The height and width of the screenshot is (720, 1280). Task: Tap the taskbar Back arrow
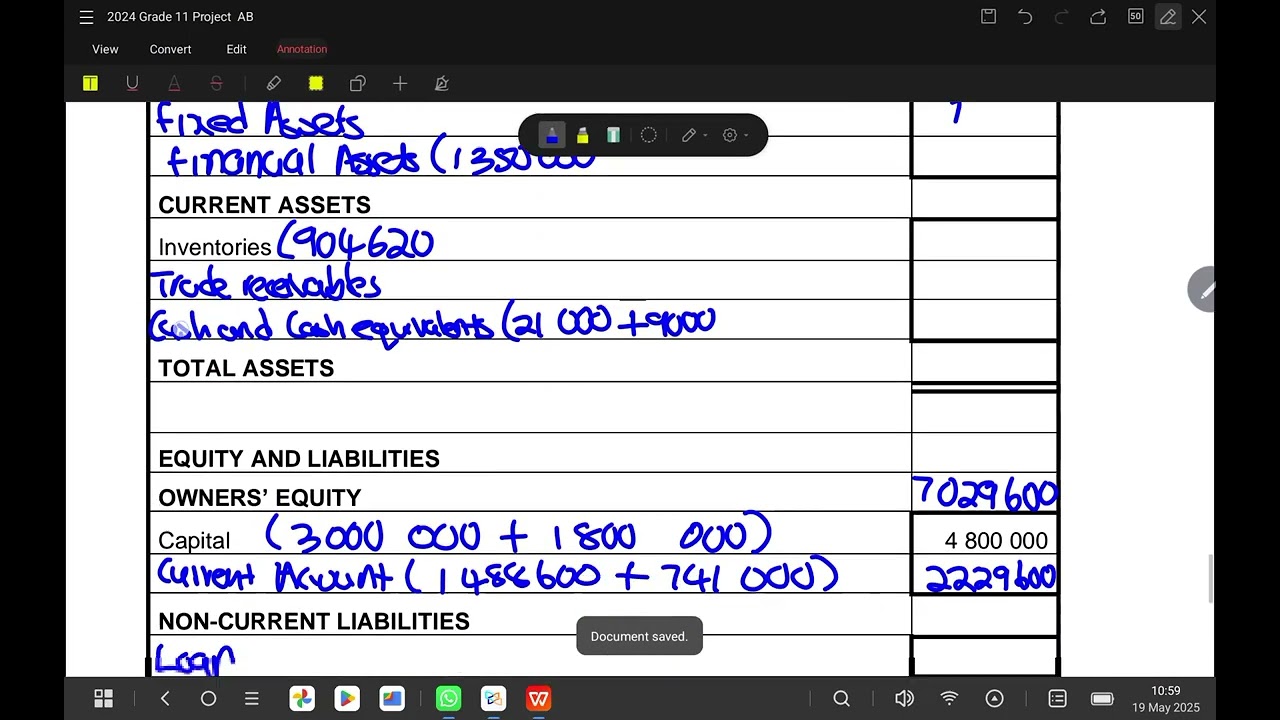165,699
